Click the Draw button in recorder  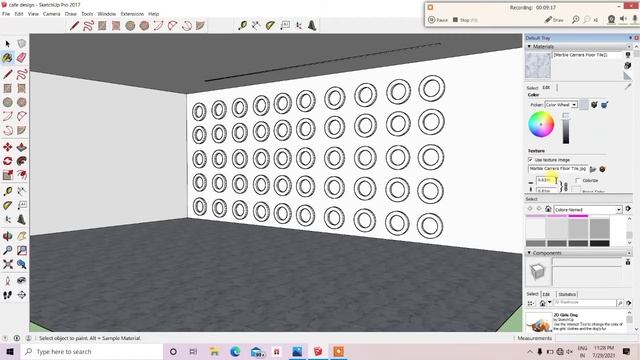[554, 20]
